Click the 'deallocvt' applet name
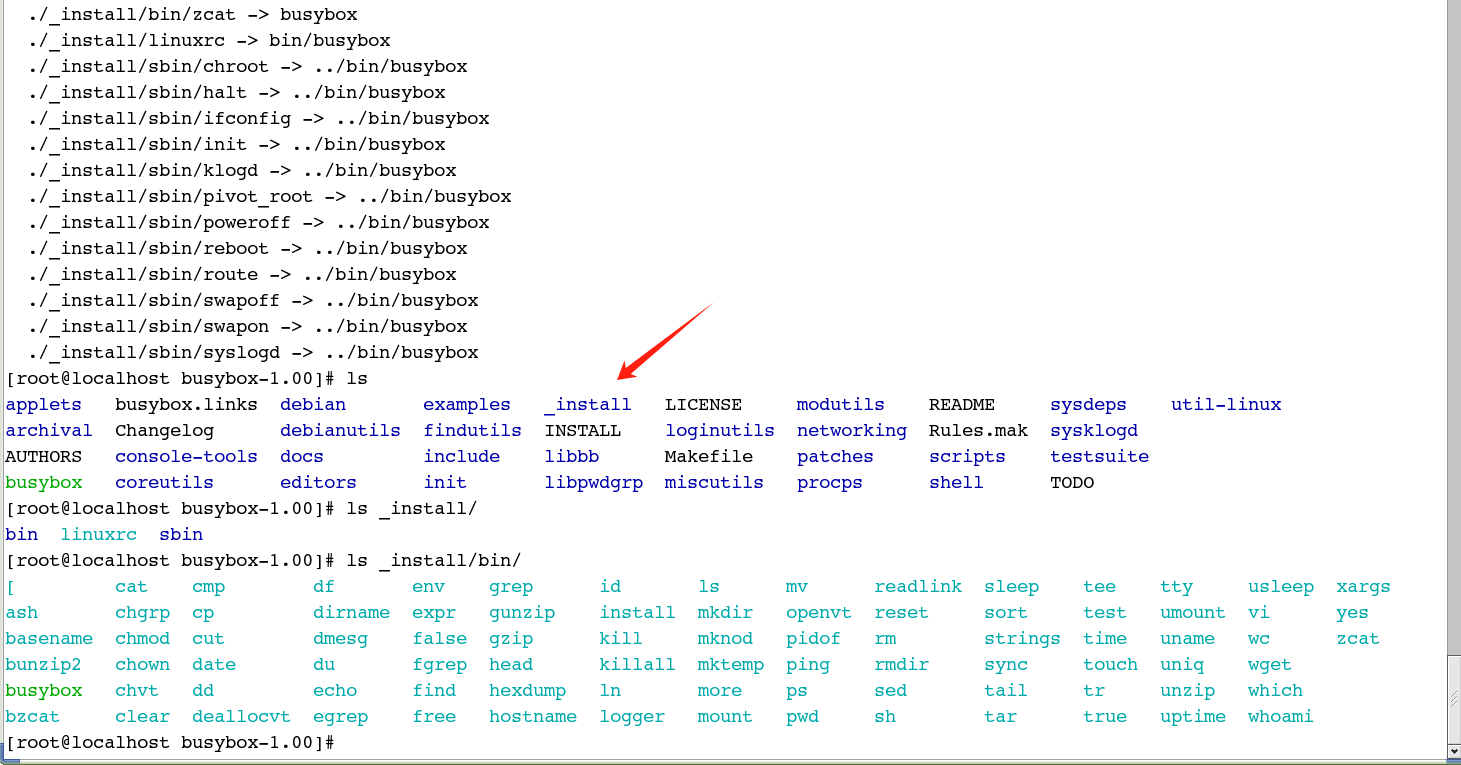Viewport: 1461px width, 765px height. 241,717
